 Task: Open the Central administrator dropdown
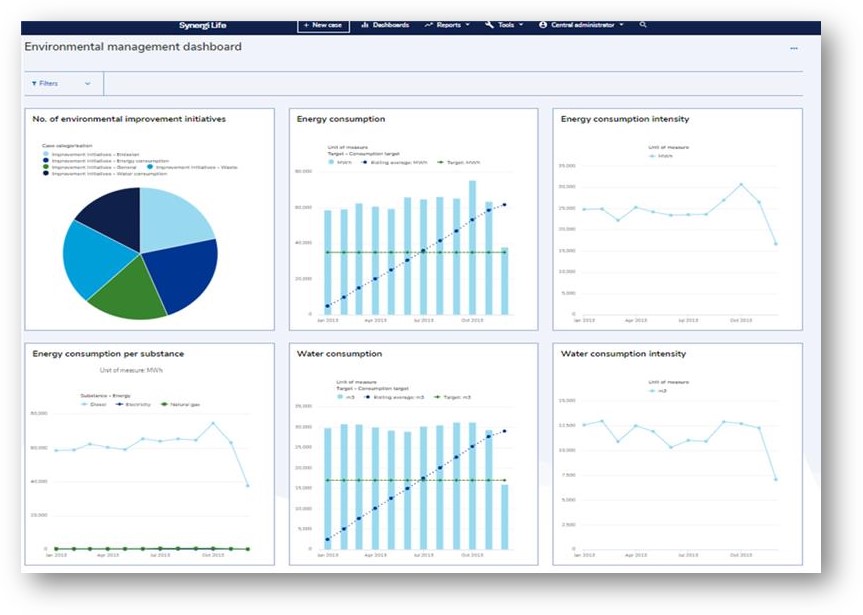click(585, 25)
